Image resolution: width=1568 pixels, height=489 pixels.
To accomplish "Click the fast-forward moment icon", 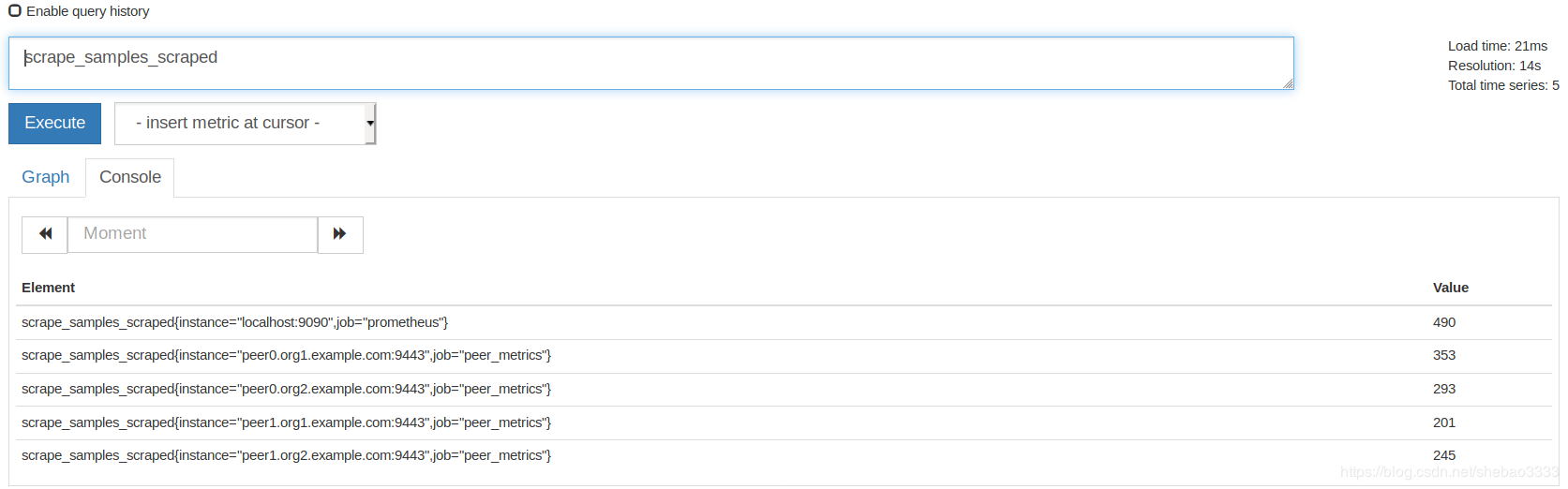I will pyautogui.click(x=340, y=234).
